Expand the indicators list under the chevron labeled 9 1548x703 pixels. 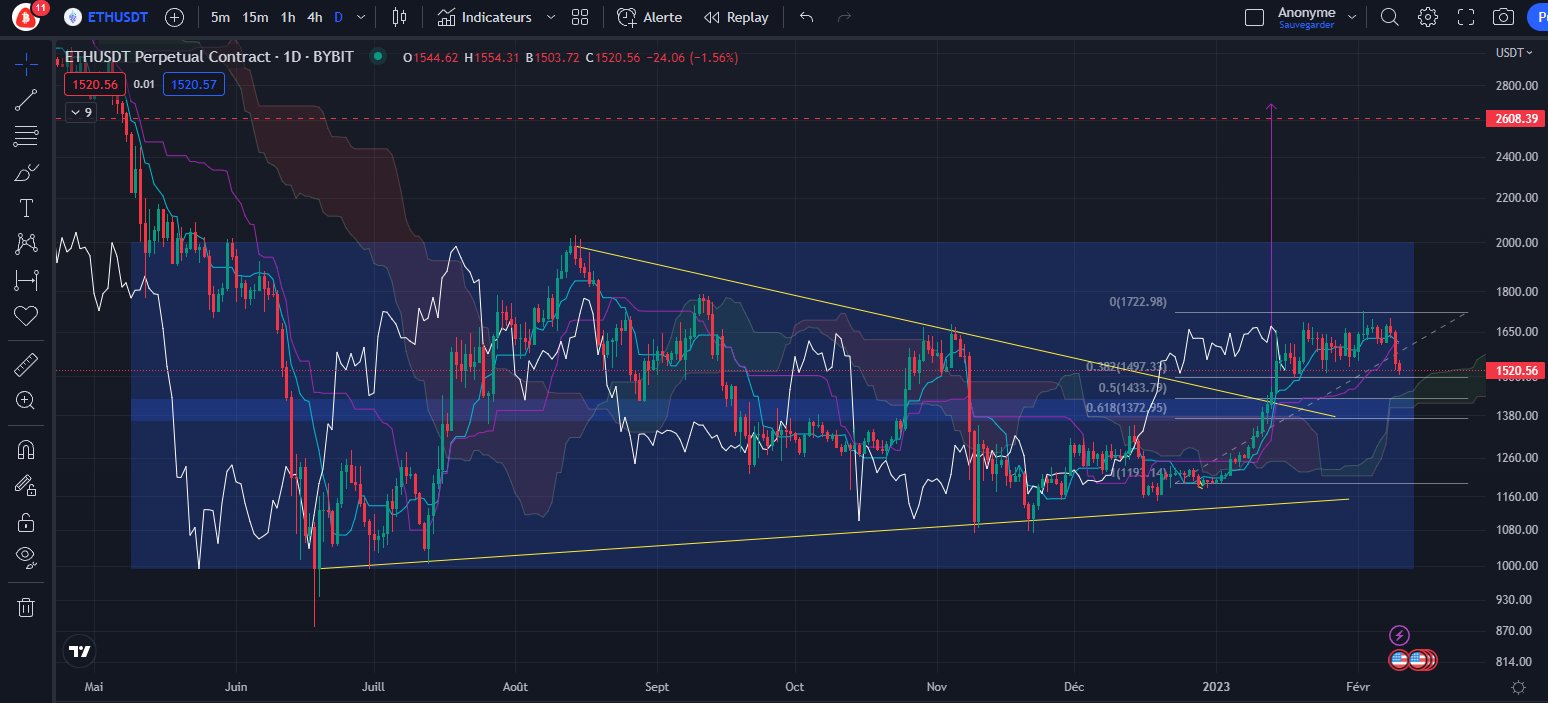pyautogui.click(x=80, y=112)
